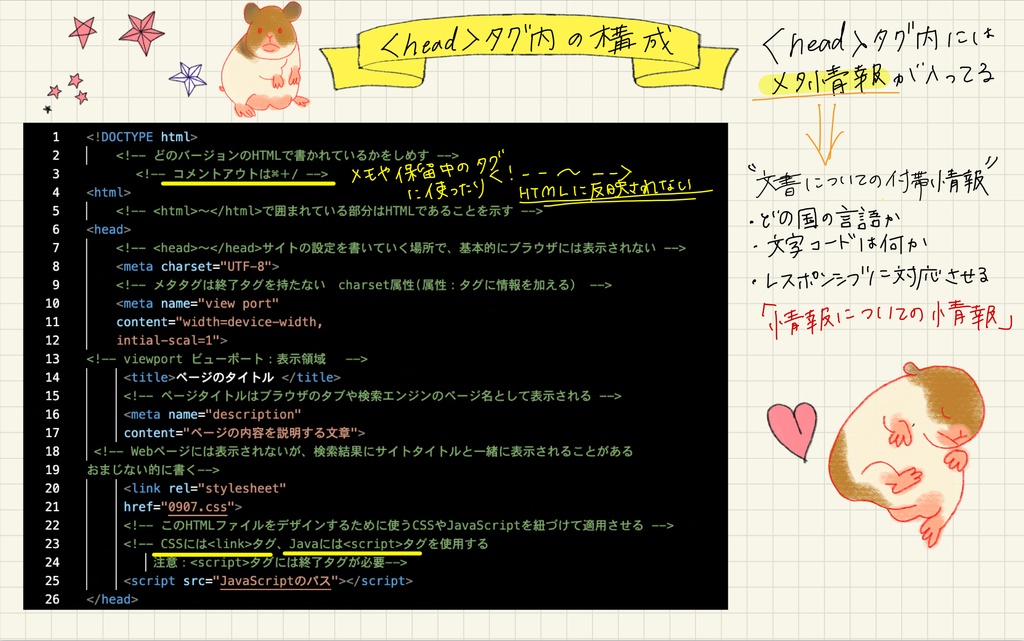Click the closing '</head>' tag on line 26
Image resolution: width=1024 pixels, height=641 pixels.
(112, 599)
